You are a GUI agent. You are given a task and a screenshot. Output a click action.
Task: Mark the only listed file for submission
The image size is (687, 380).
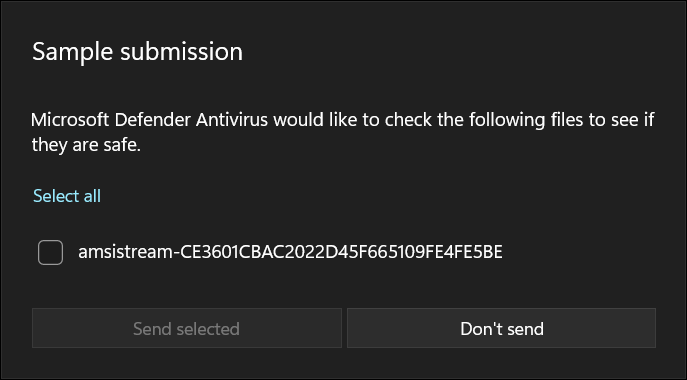tap(50, 252)
